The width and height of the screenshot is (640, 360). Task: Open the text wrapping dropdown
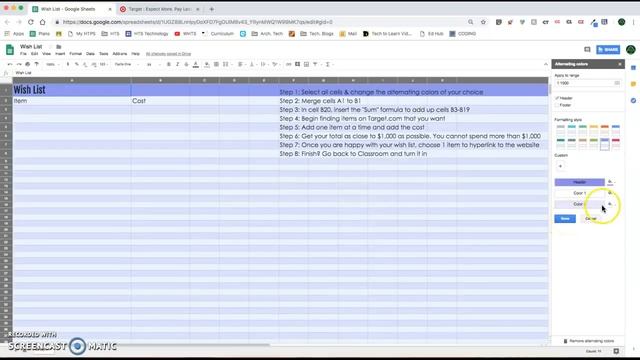[x=264, y=64]
